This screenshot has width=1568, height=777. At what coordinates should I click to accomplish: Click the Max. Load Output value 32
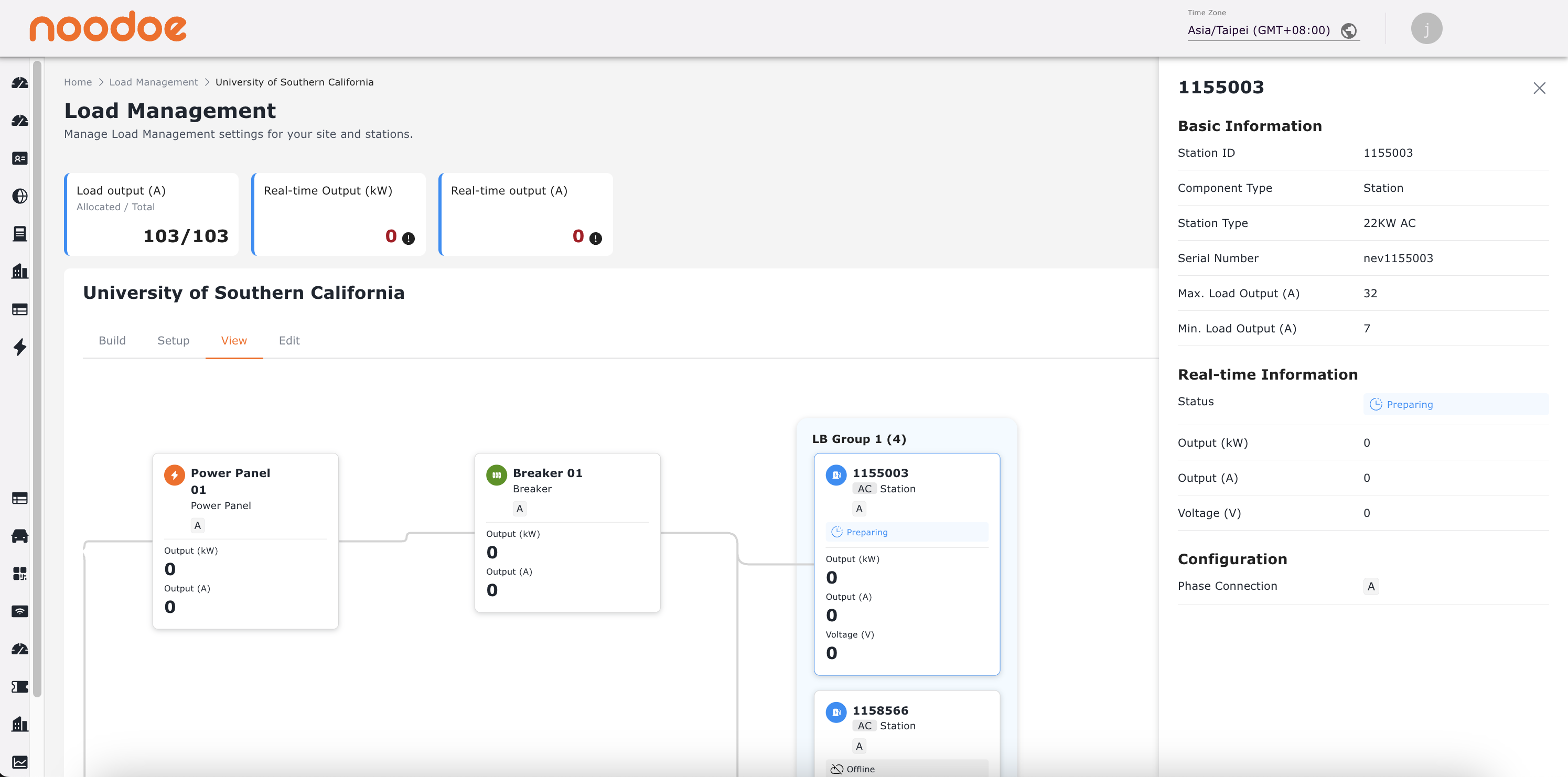tap(1370, 293)
